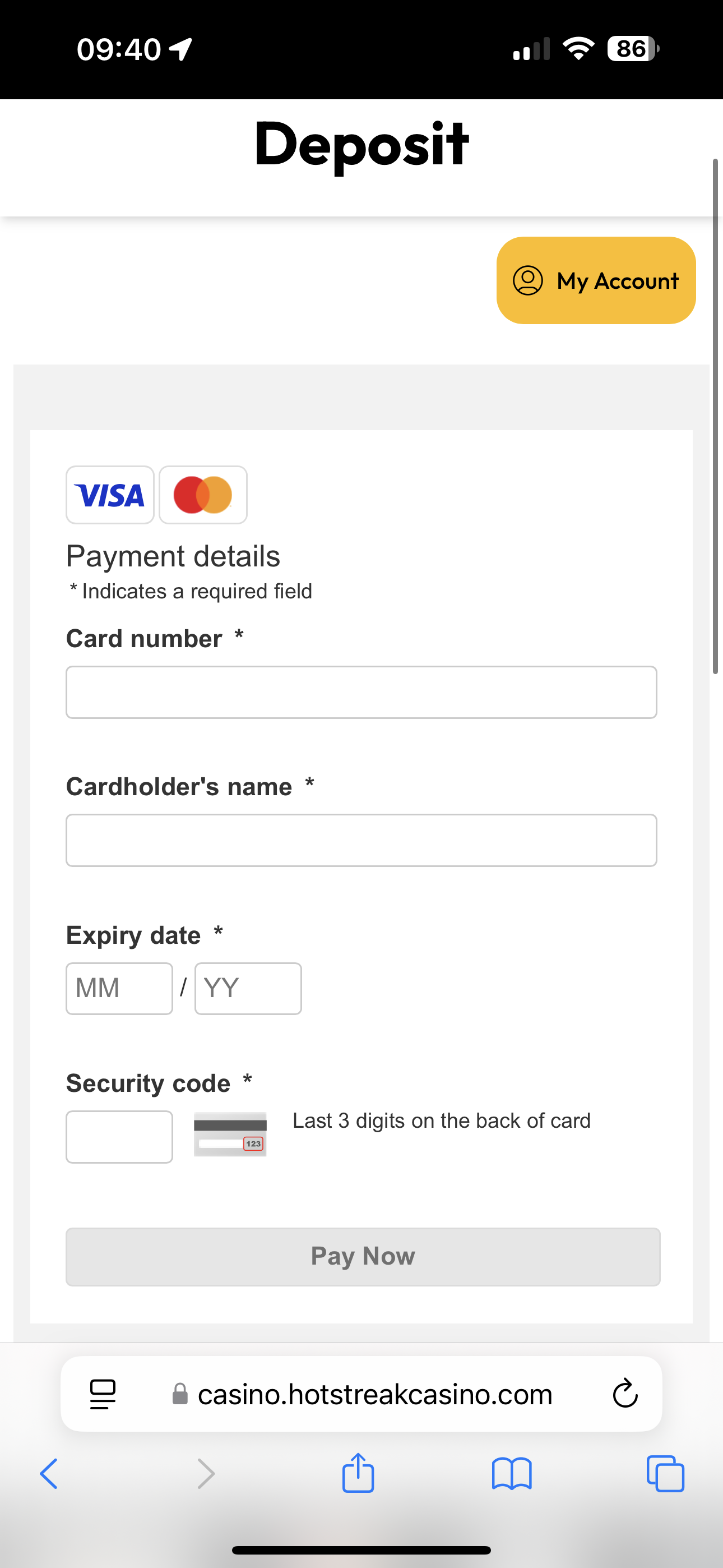Tap the security code card illustration
Screen dimensions: 723x1568
tap(230, 1133)
